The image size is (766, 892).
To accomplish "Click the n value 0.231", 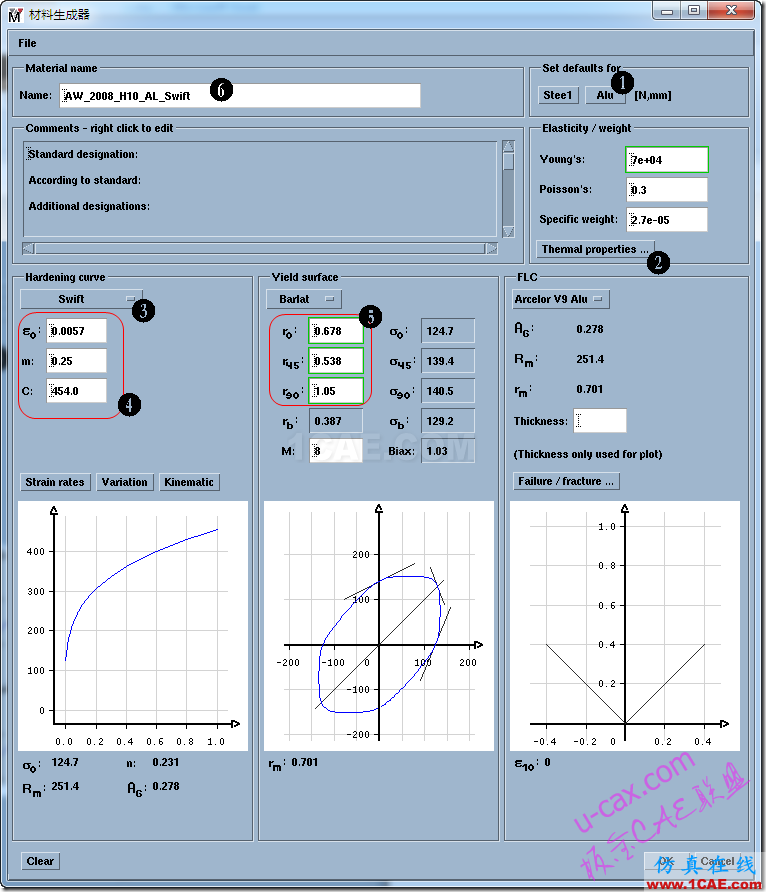I will tap(165, 762).
